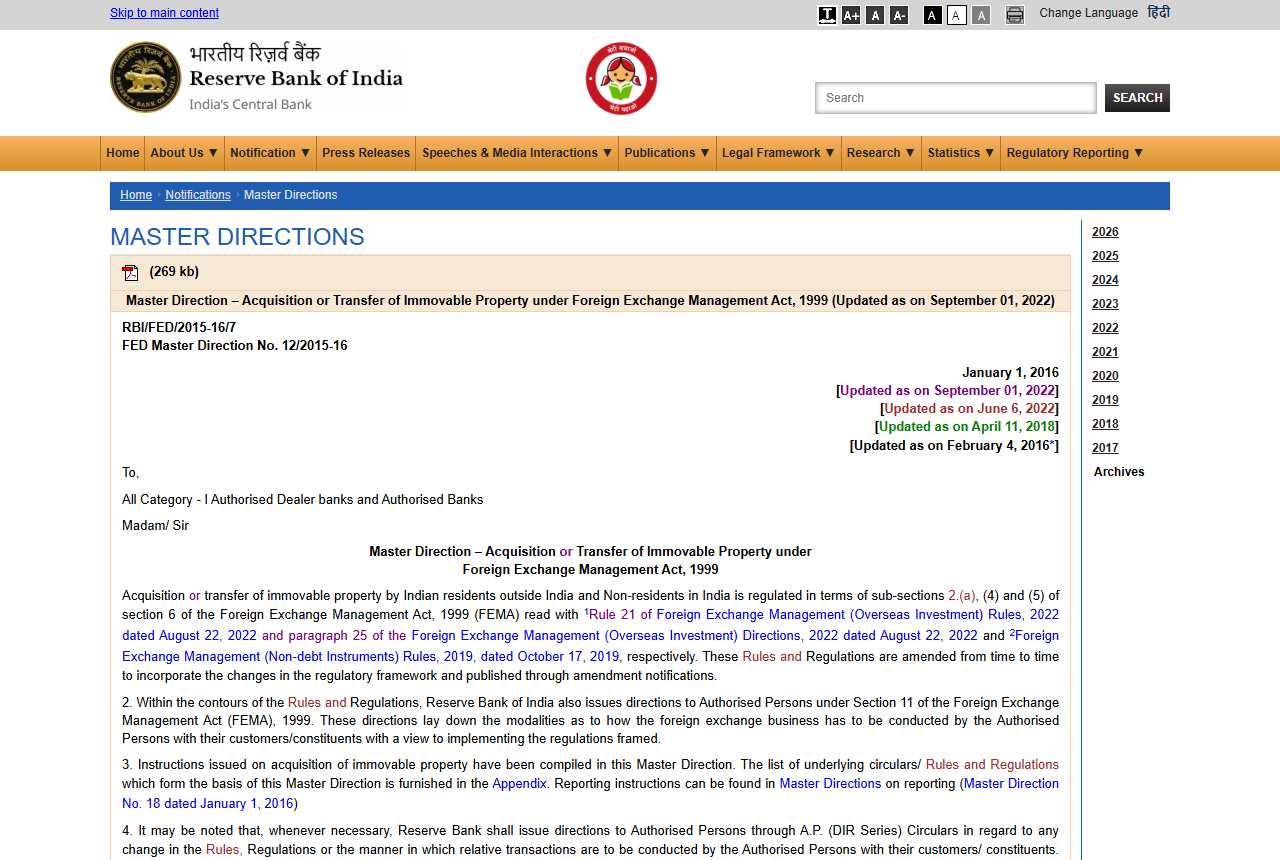Click the (269 kb) file size text

click(x=174, y=272)
